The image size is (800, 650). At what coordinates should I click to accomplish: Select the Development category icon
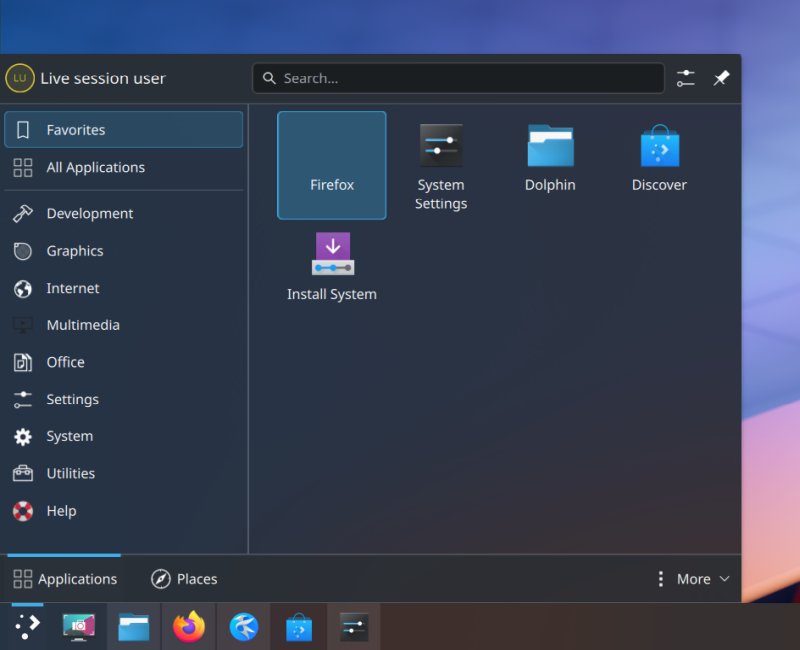[22, 213]
